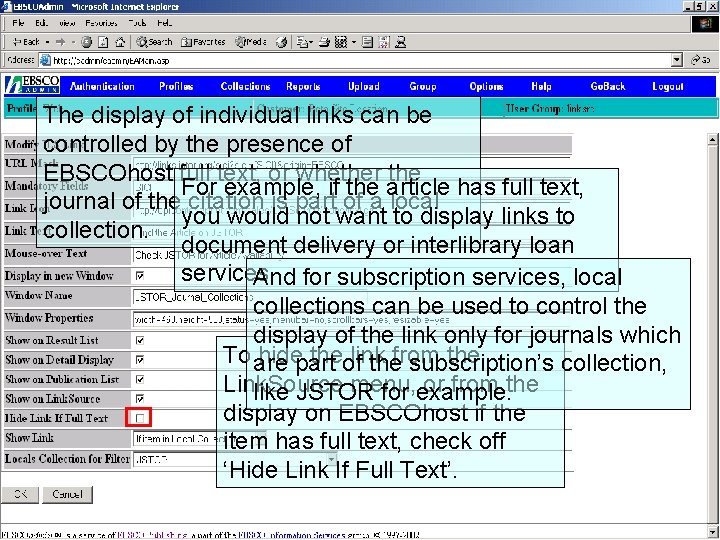Open the History toolbar icon
The image size is (720, 540).
tap(281, 42)
